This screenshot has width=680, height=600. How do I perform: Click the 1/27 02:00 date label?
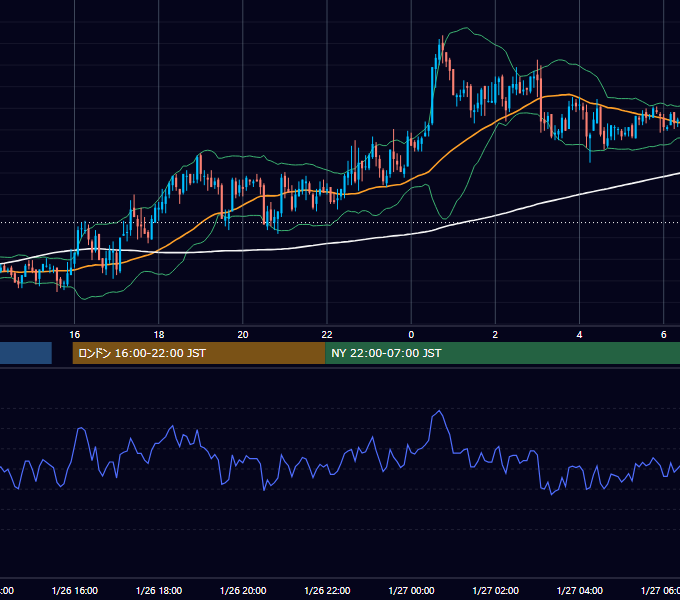[495, 591]
